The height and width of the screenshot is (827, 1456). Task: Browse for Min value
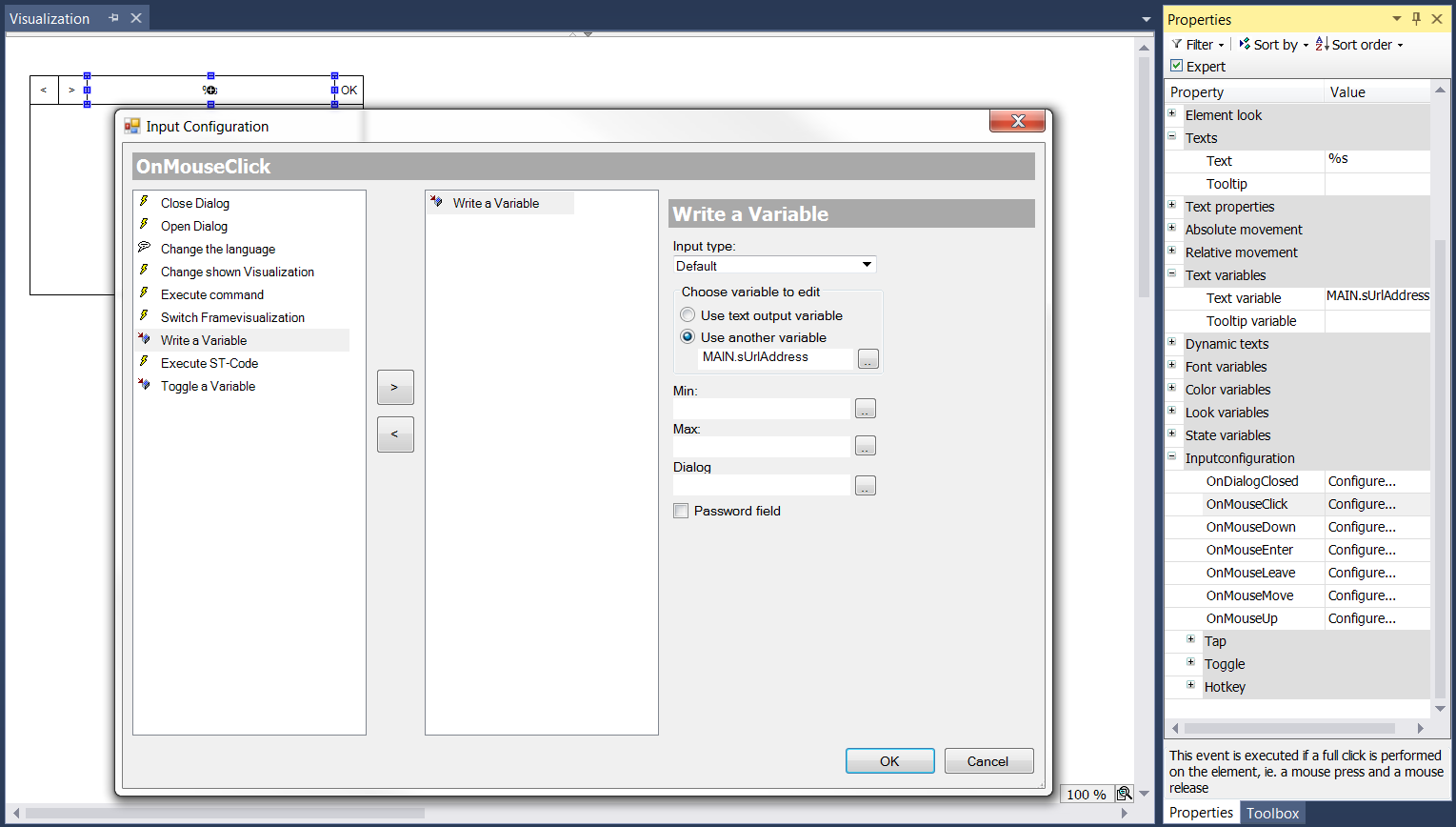click(x=865, y=409)
